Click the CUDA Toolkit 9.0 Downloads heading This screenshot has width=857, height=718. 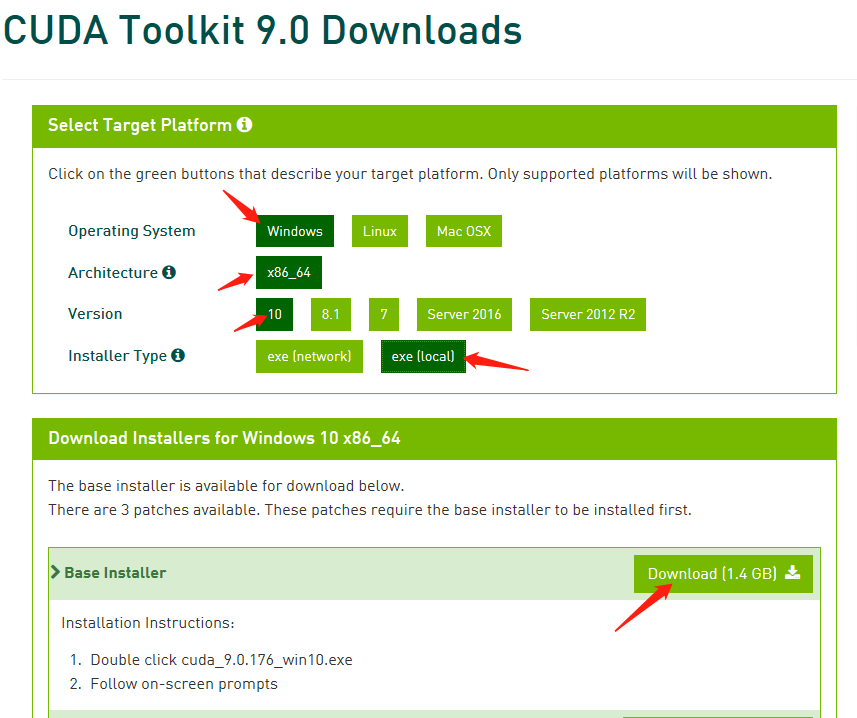(x=262, y=31)
